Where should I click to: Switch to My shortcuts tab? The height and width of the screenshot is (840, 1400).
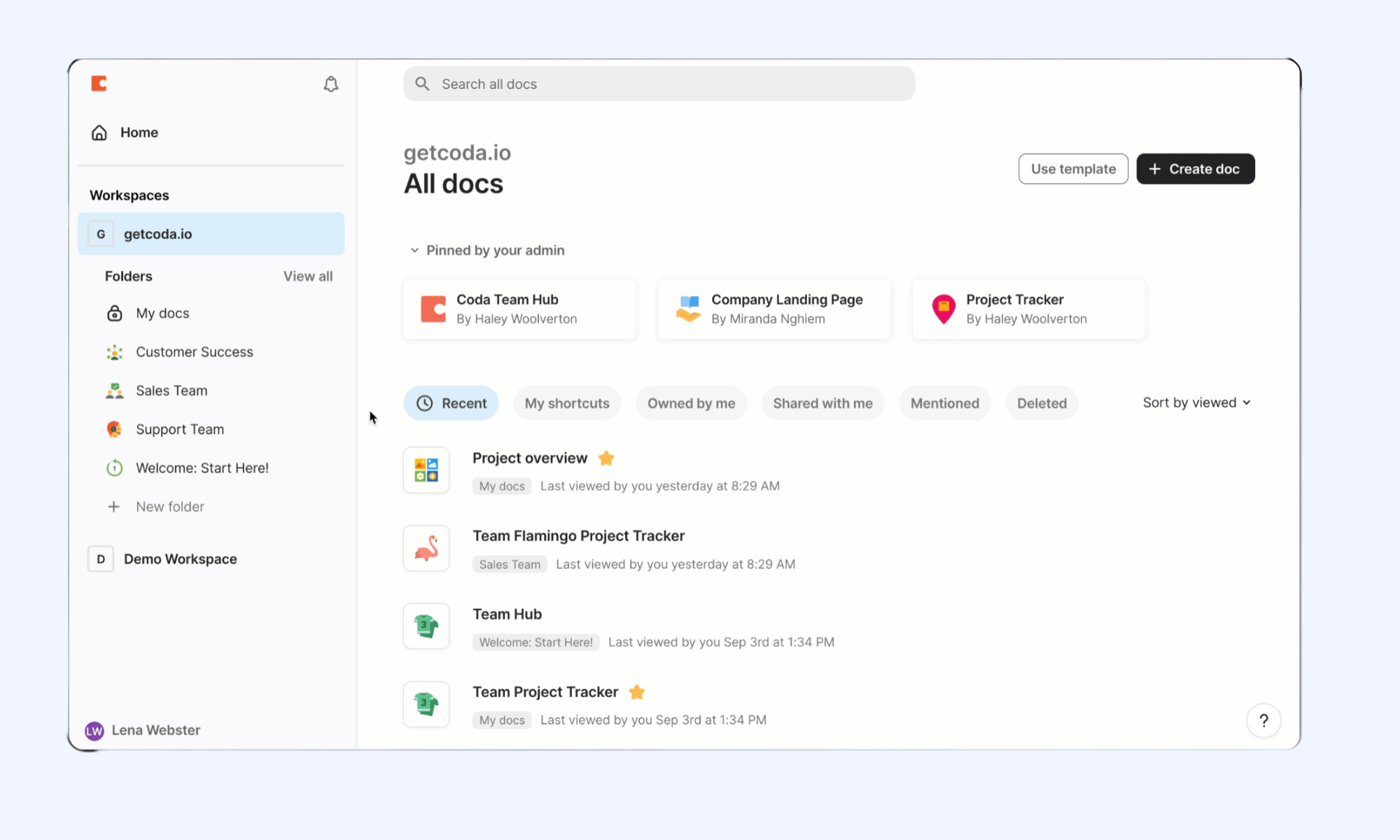click(567, 403)
